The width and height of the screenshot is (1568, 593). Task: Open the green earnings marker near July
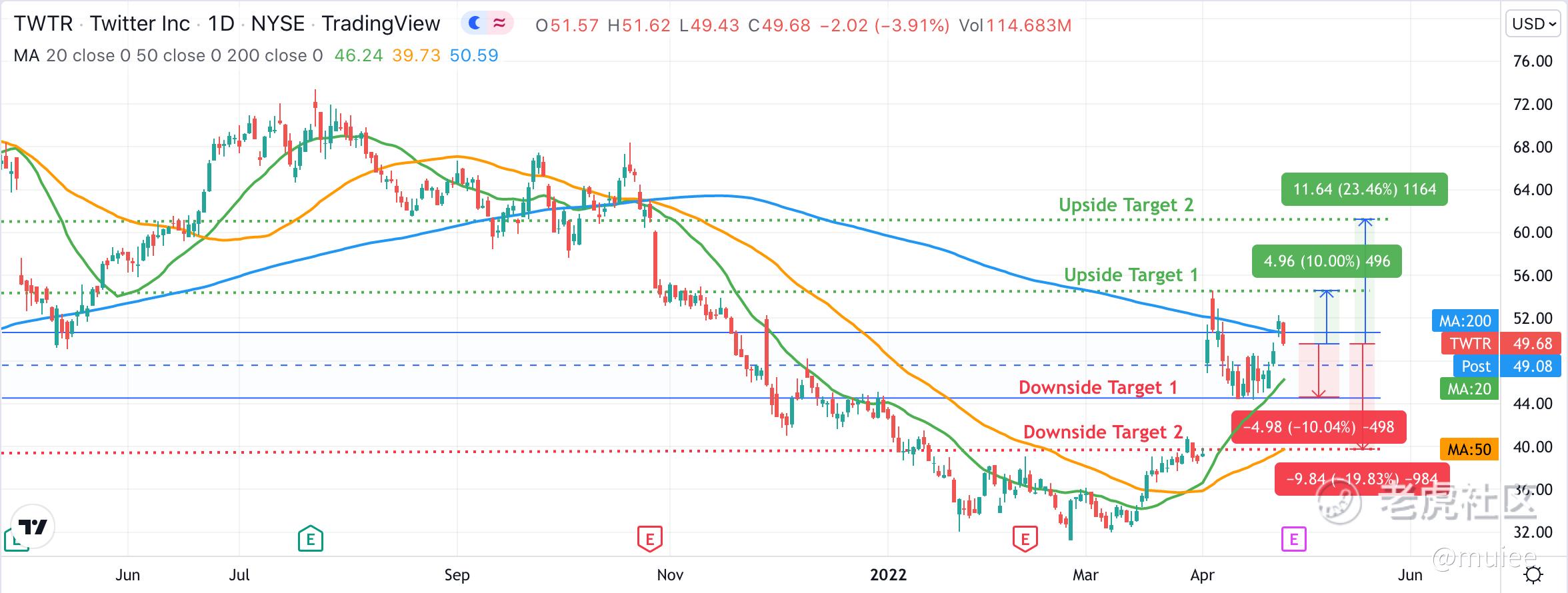(x=310, y=538)
